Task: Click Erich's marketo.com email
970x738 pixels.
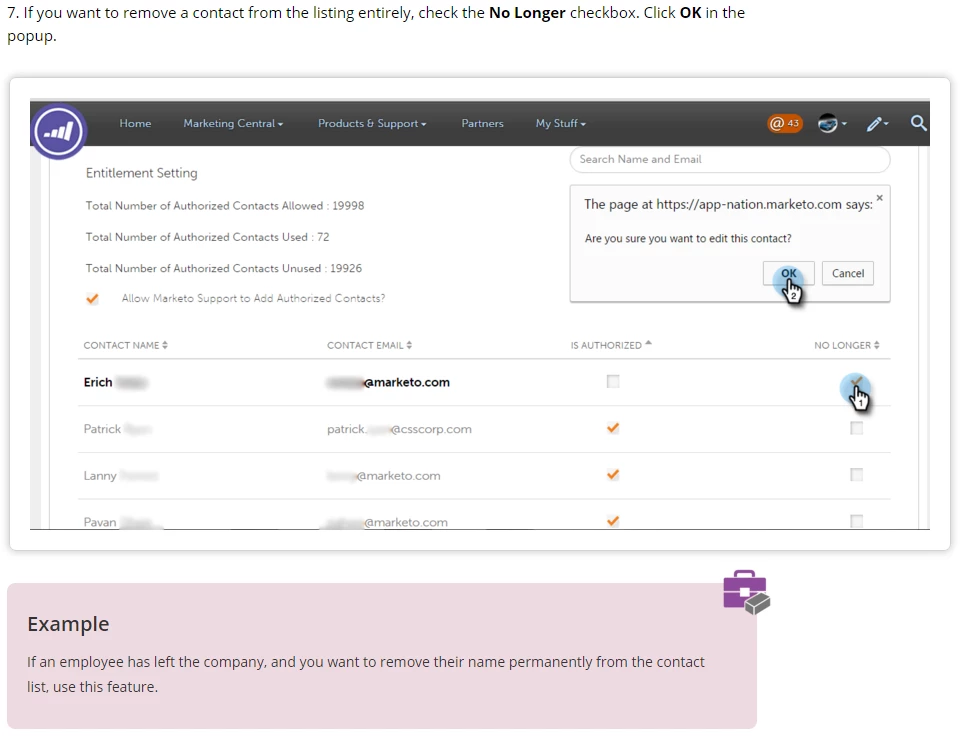Action: [x=388, y=382]
